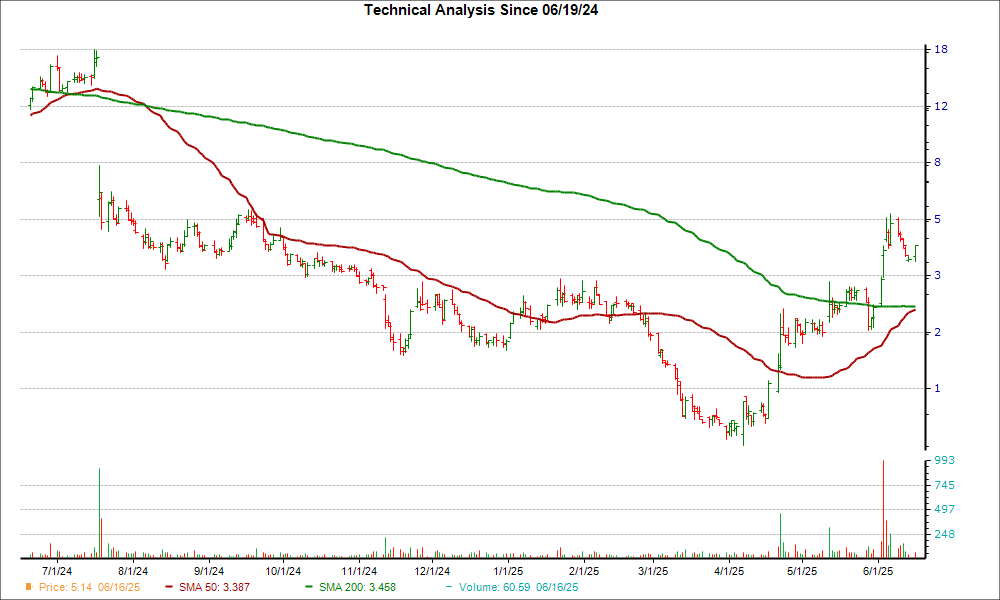The height and width of the screenshot is (600, 1000).
Task: Click the dark red SMA 50 legend marker
Action: coord(169,587)
